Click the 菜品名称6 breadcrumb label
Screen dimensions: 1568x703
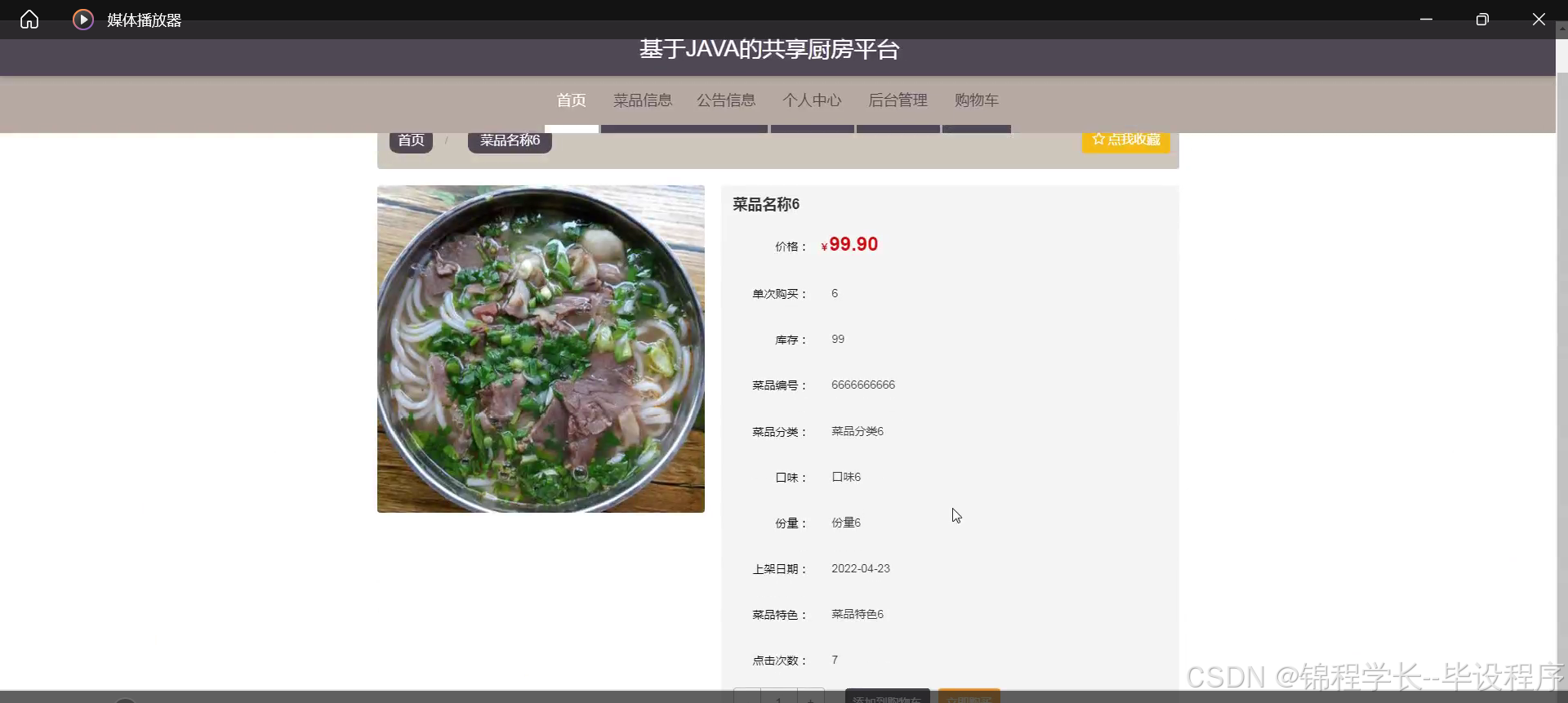pyautogui.click(x=510, y=140)
